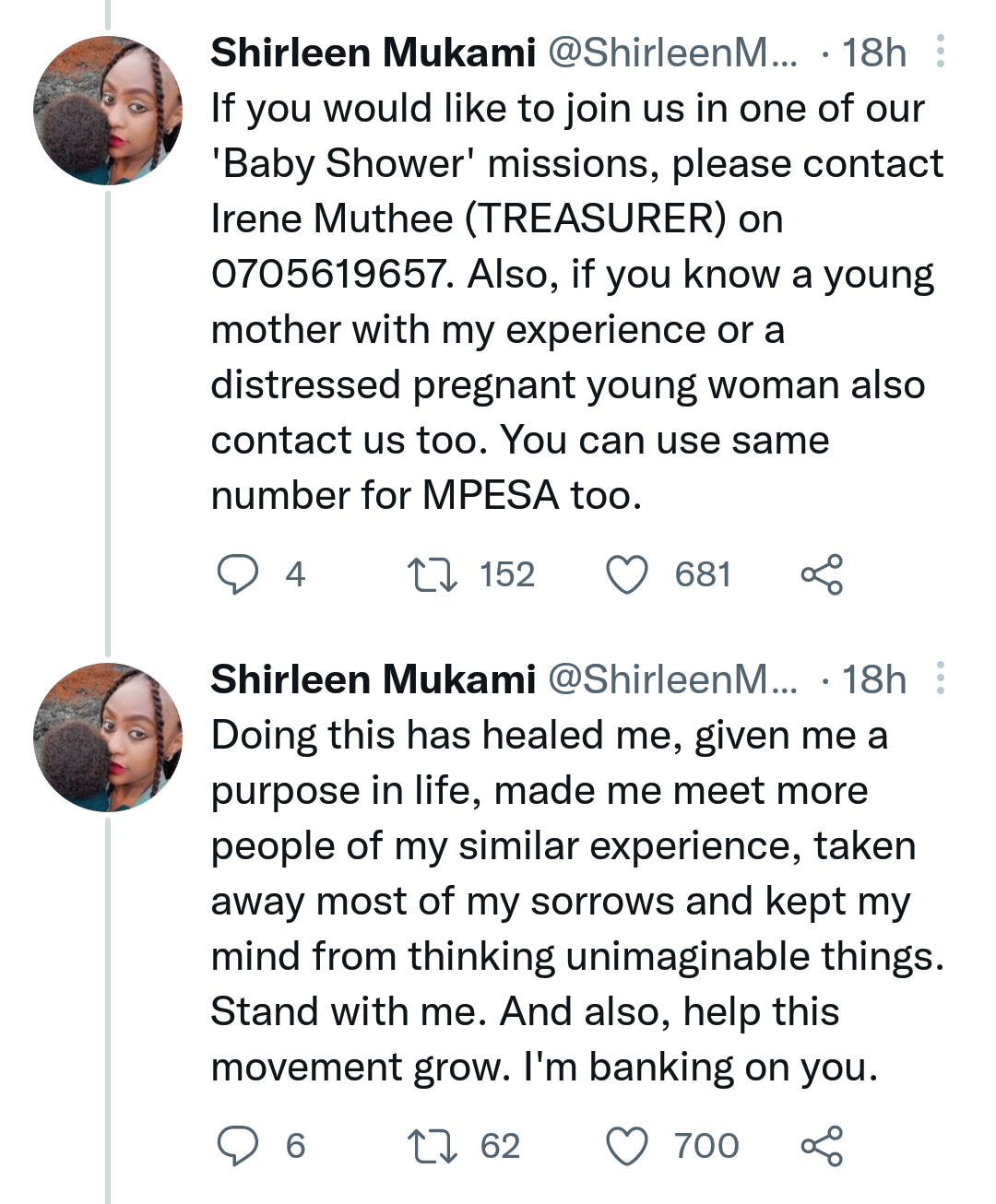The height and width of the screenshot is (1204, 996).
Task: Tap the phone number 0705619657
Action: tap(328, 275)
